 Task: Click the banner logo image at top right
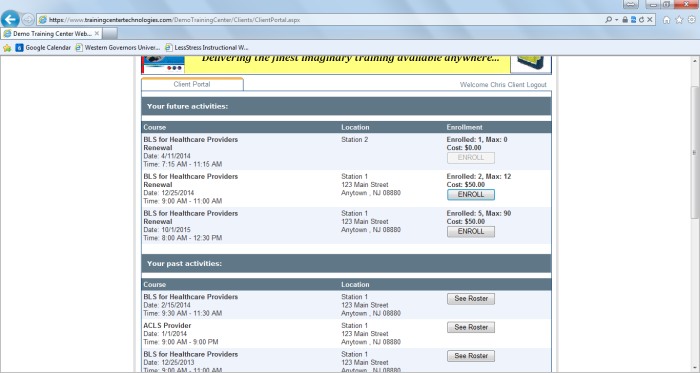click(531, 64)
